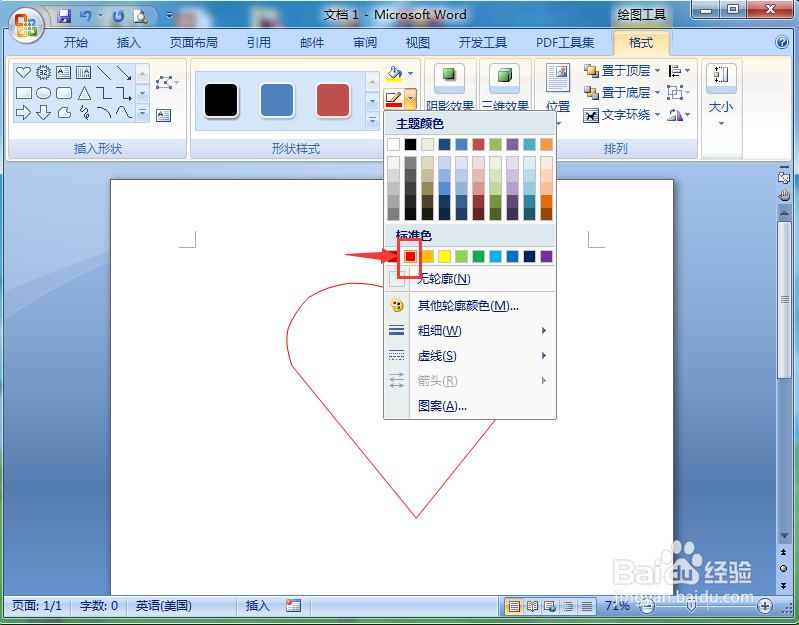Click the shape outline pencil icon
This screenshot has height=625, width=799.
pyautogui.click(x=393, y=98)
